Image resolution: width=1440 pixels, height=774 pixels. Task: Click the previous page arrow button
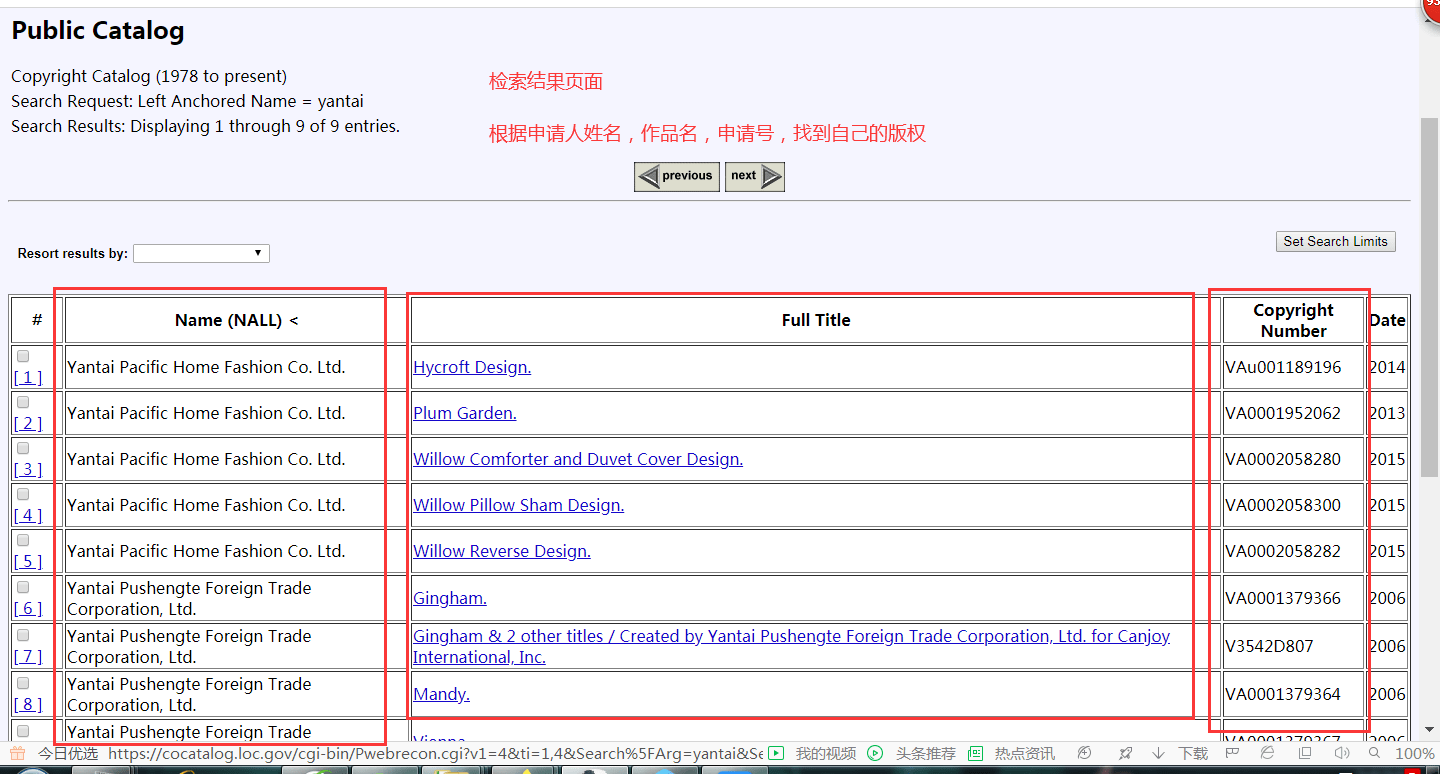coord(676,176)
